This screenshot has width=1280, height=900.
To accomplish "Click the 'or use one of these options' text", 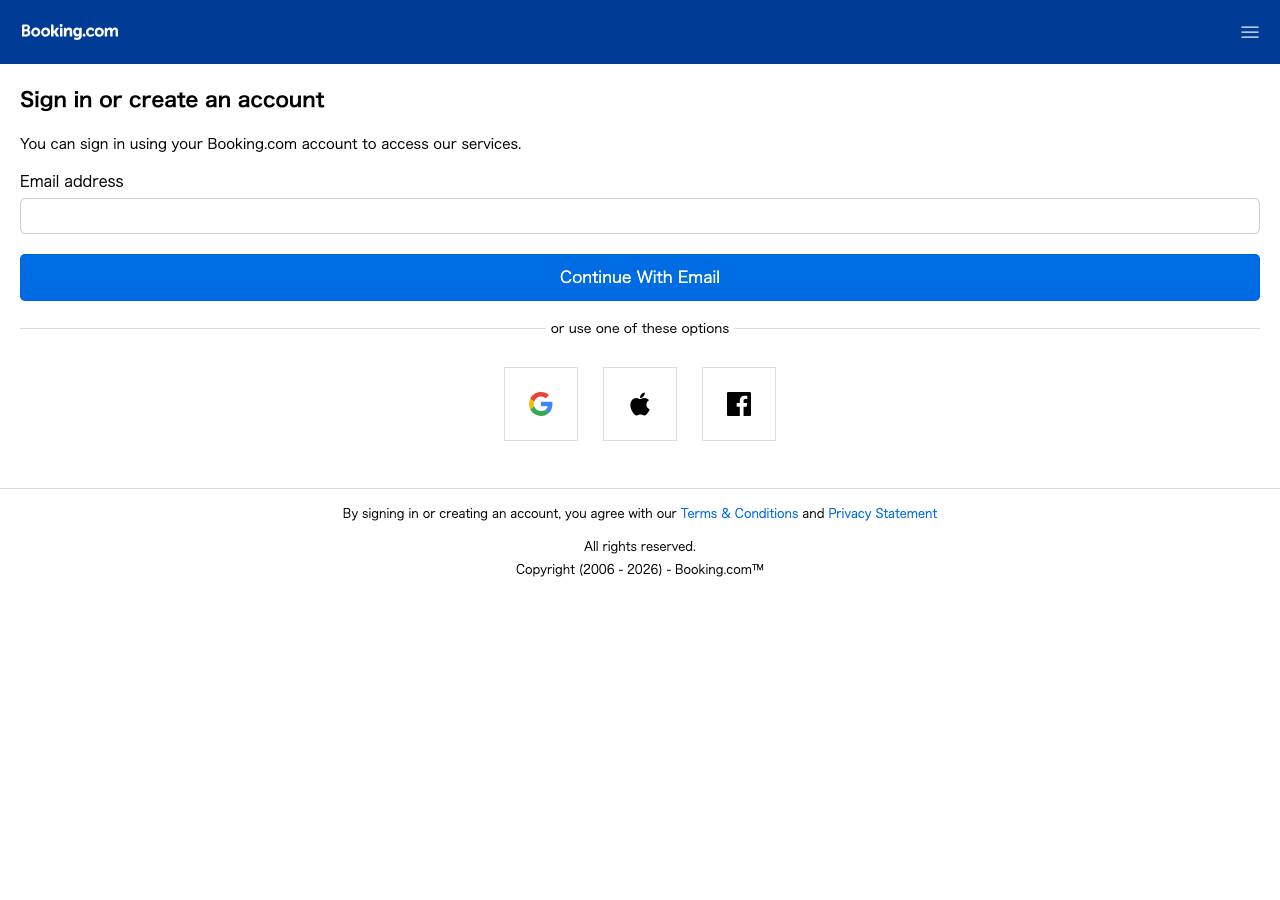I will pos(640,328).
